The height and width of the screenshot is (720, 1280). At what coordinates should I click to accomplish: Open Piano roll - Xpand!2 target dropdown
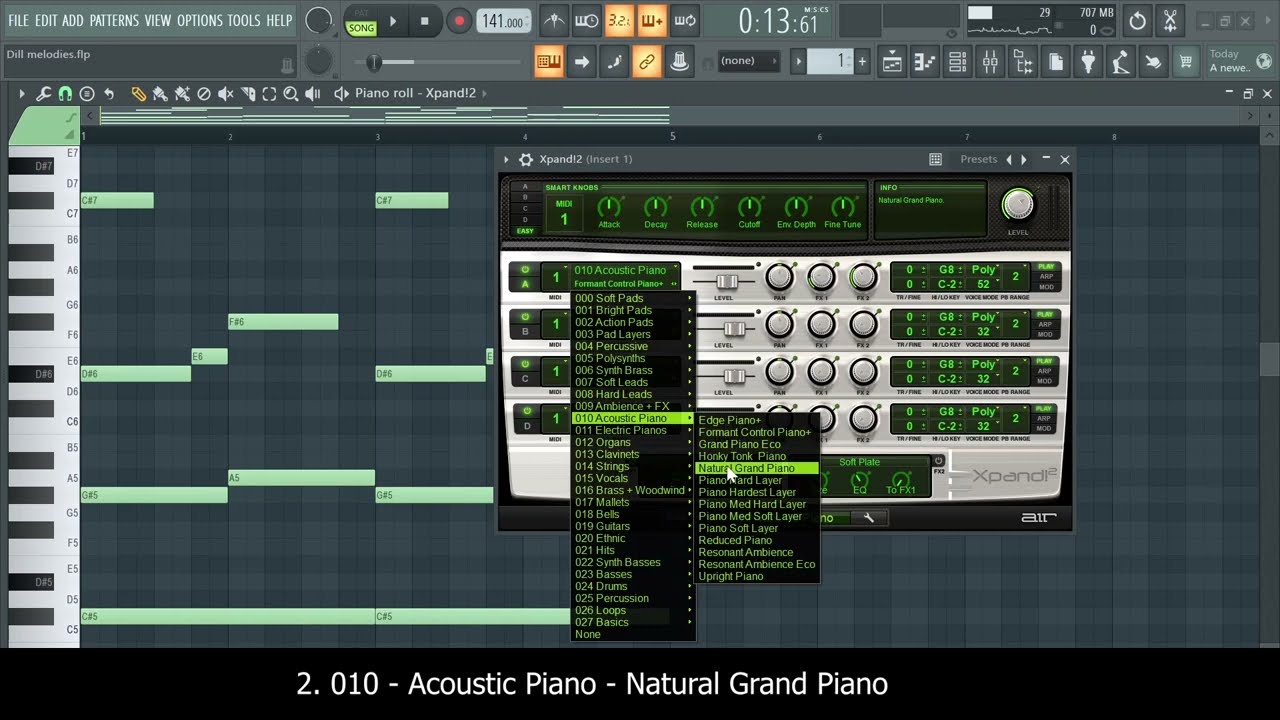click(x=415, y=93)
